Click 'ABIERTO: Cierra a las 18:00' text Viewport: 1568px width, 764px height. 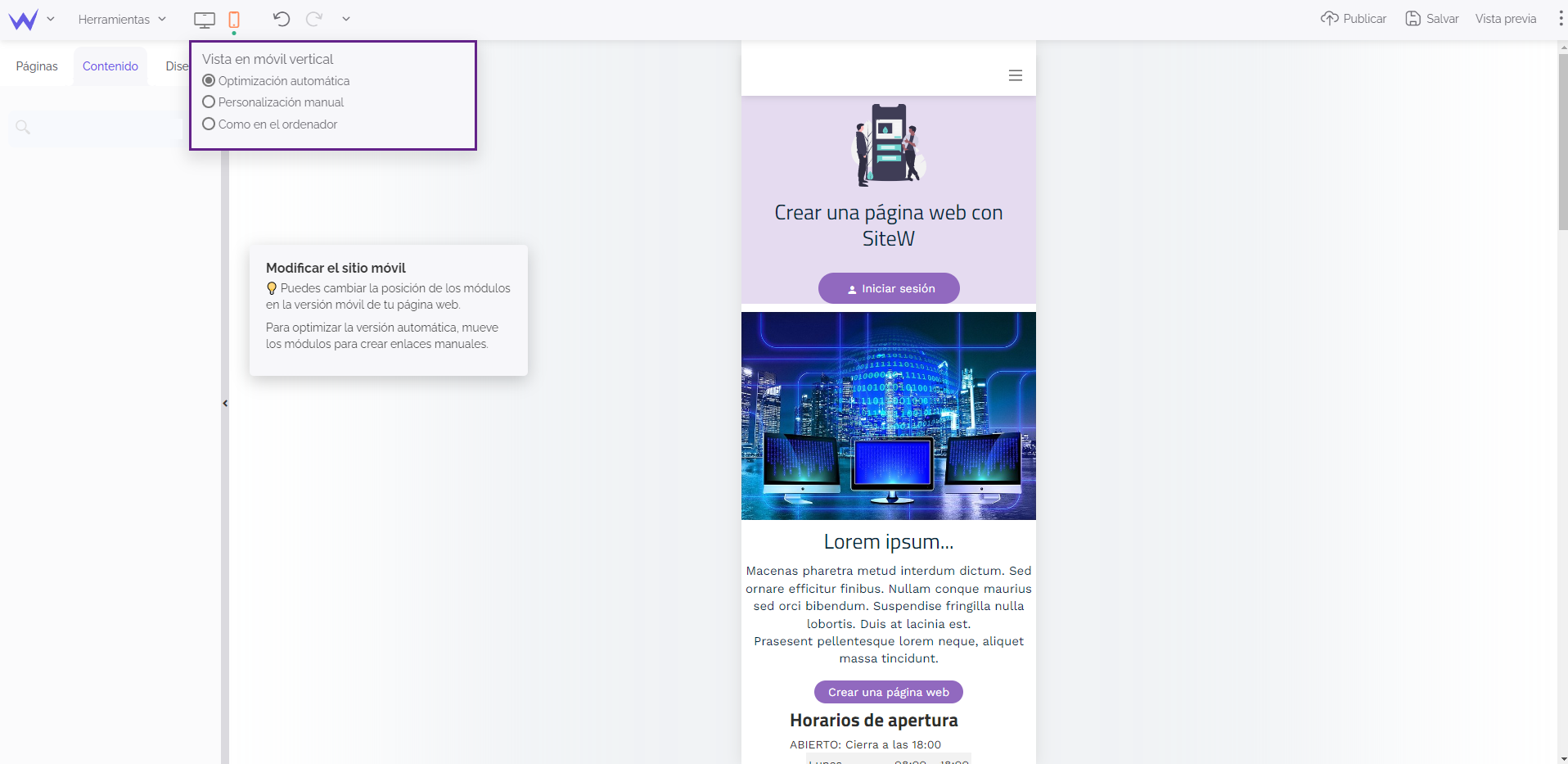coord(865,744)
